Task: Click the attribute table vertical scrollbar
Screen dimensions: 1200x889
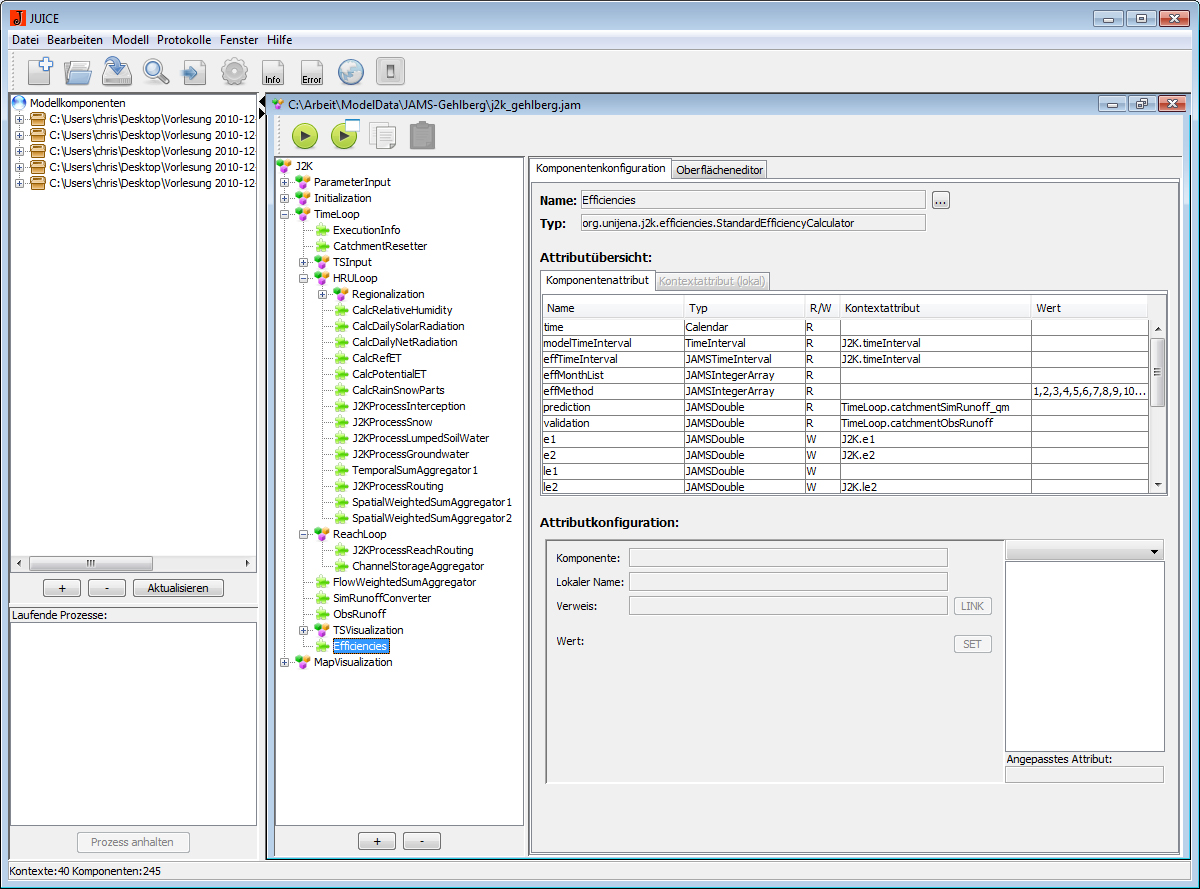Action: pyautogui.click(x=1158, y=372)
